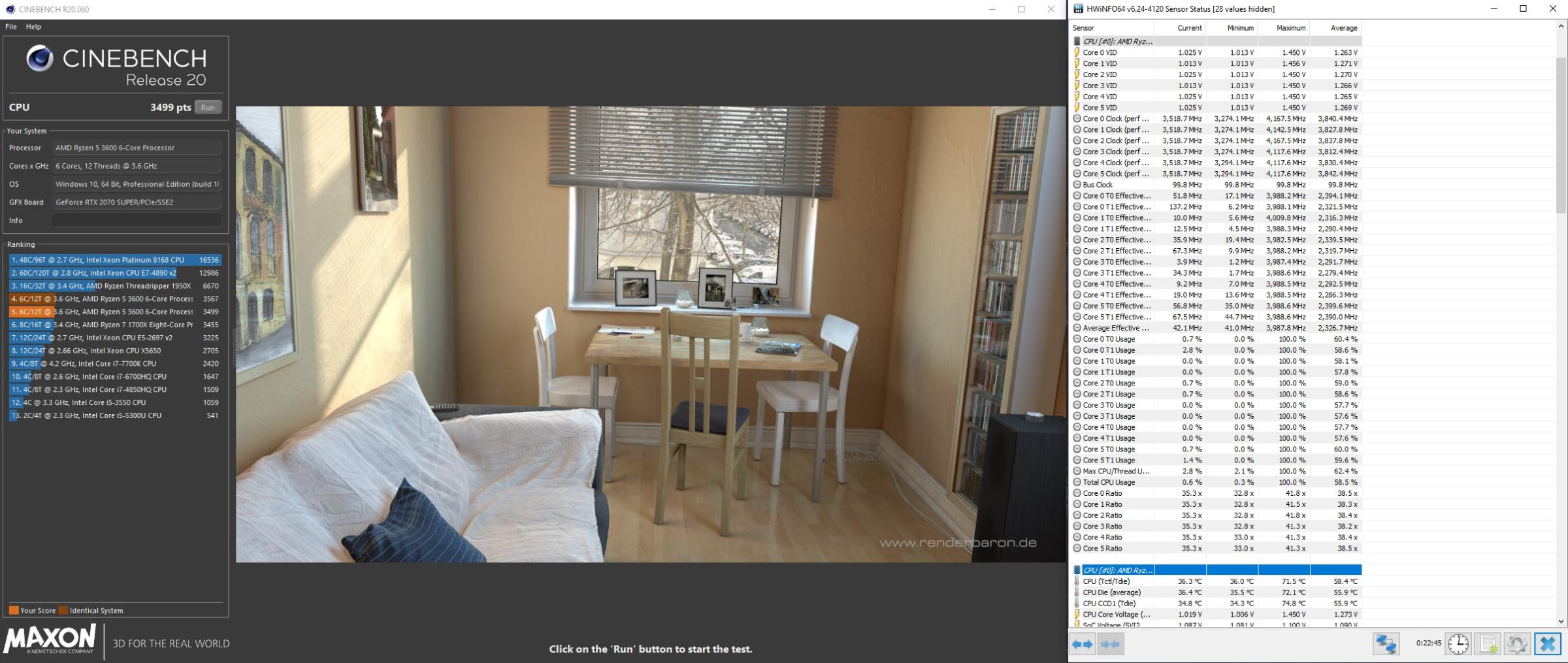Reset the elapsed timer with the clock icon
This screenshot has width=1568, height=663.
(x=1458, y=644)
